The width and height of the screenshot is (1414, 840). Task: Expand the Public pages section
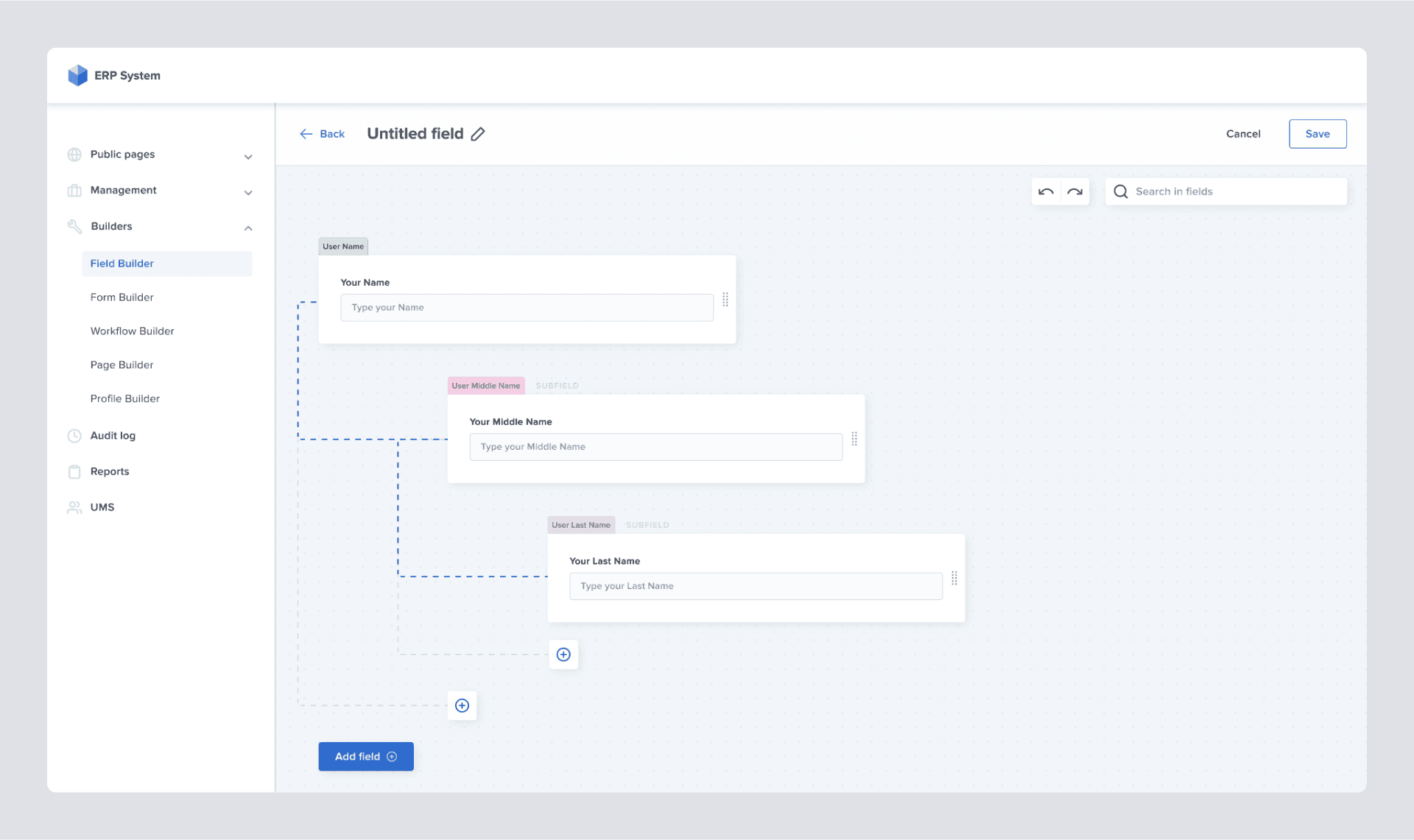tap(248, 156)
